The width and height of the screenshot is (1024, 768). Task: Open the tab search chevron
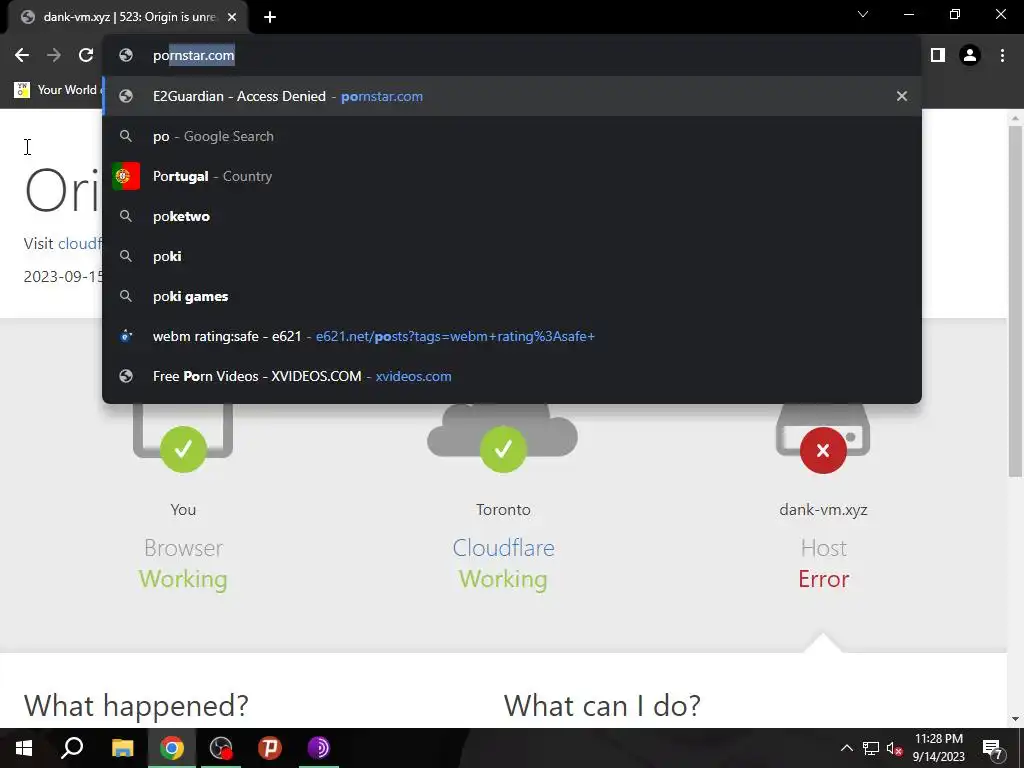863,14
